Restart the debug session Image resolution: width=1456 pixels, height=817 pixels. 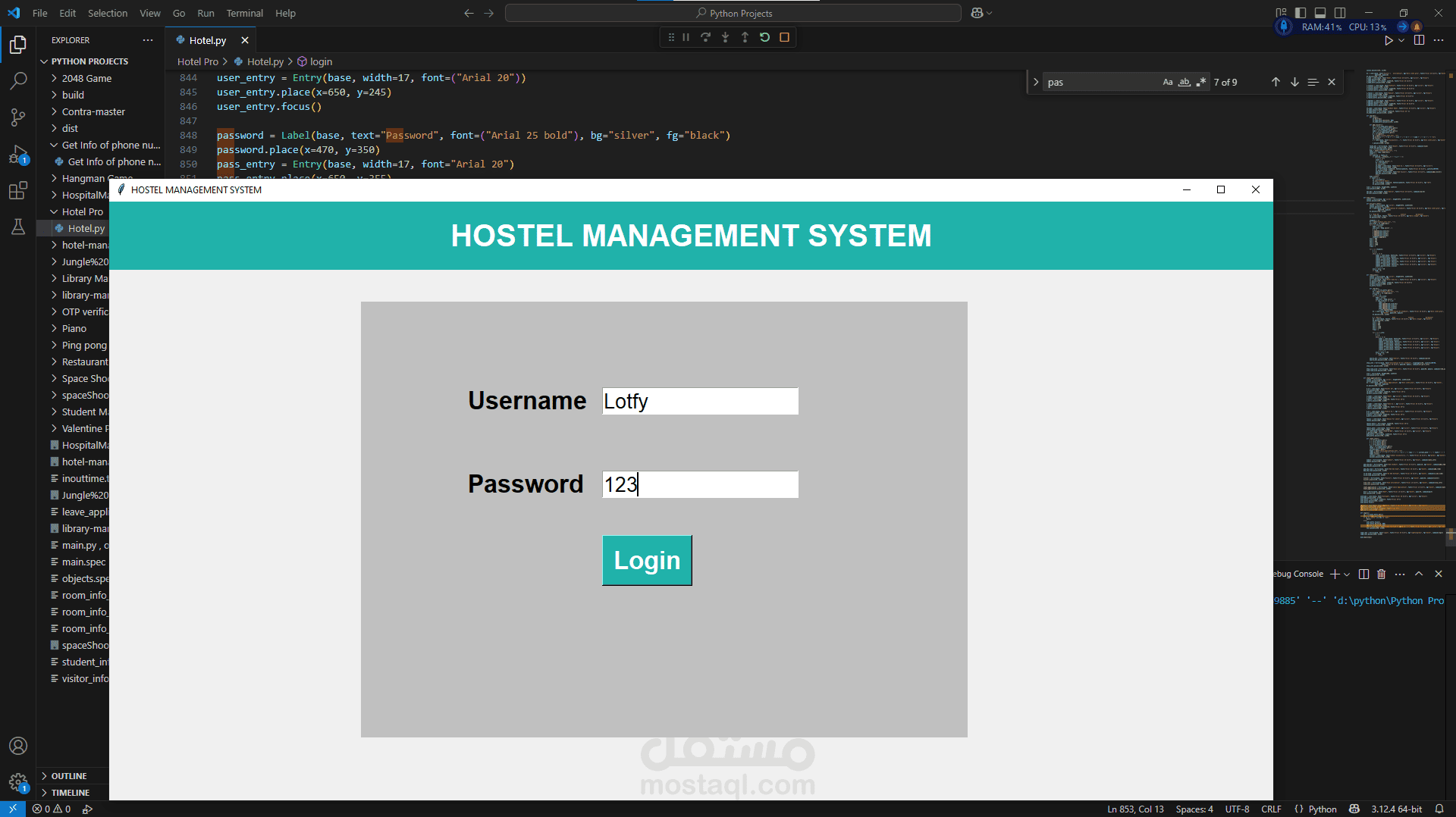pos(765,37)
